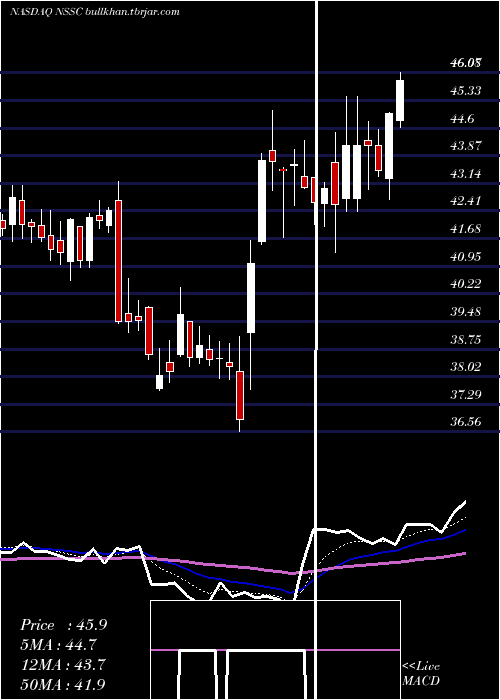Click the Live MACD label
500x700 pixels.
click(421, 673)
